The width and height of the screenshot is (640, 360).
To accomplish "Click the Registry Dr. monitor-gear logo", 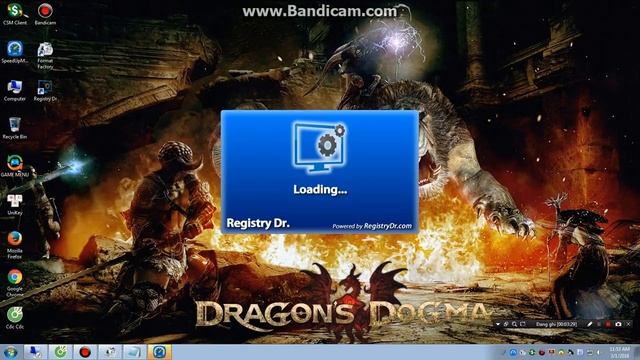I will pos(320,147).
